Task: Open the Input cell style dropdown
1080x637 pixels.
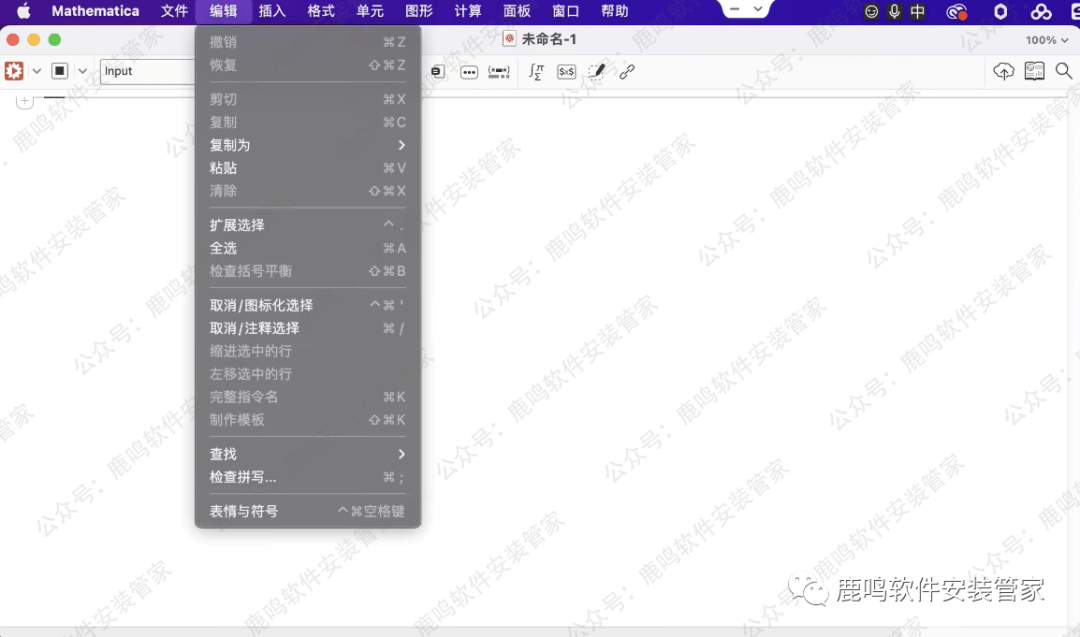Action: [148, 71]
